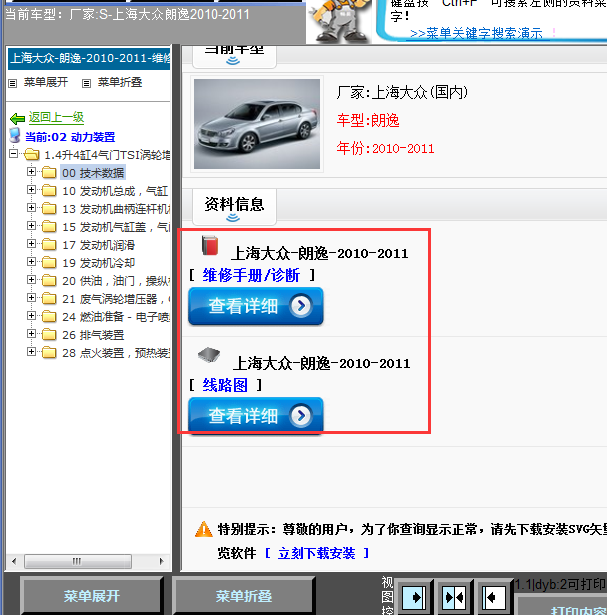
Task: Open the 资料信息 tab header
Action: [234, 207]
